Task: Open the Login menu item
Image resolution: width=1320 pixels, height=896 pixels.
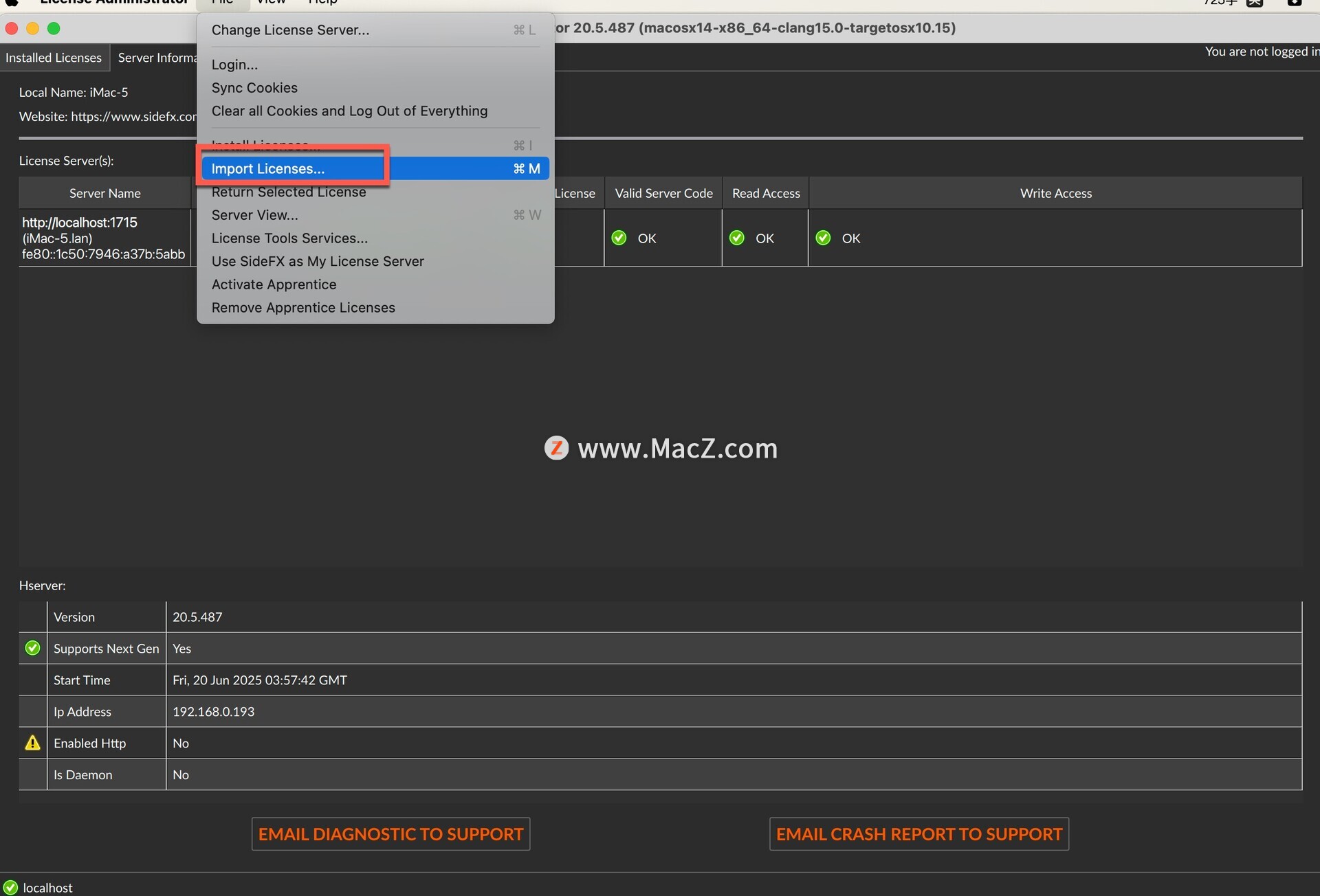Action: pyautogui.click(x=234, y=65)
